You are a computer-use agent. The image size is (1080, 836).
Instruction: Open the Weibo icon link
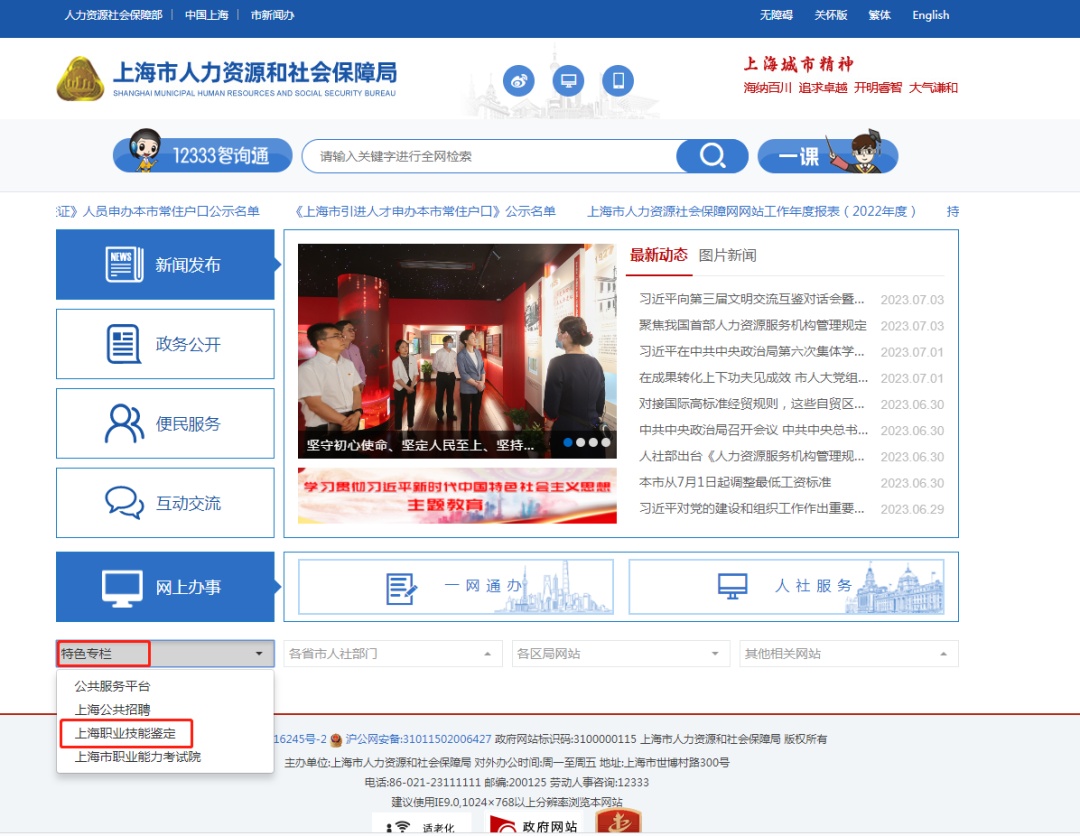tap(518, 80)
